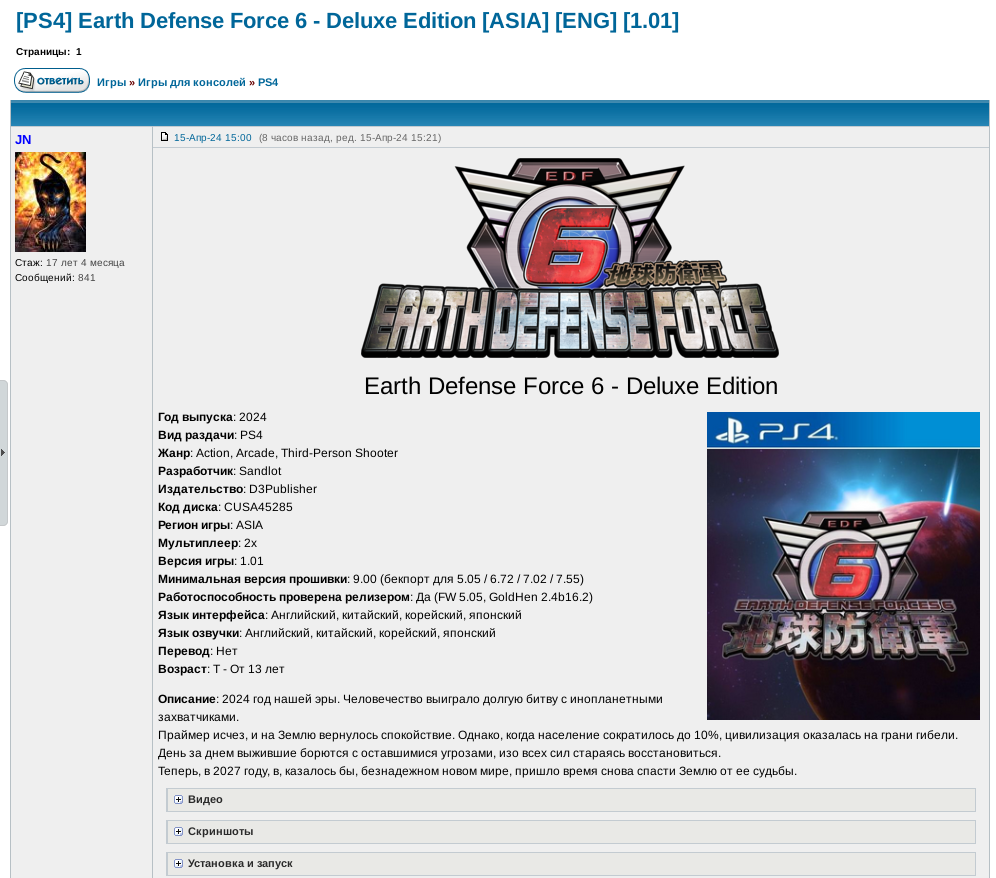This screenshot has width=996, height=878.
Task: Navigate to the PS4 breadcrumb category
Action: (x=268, y=83)
